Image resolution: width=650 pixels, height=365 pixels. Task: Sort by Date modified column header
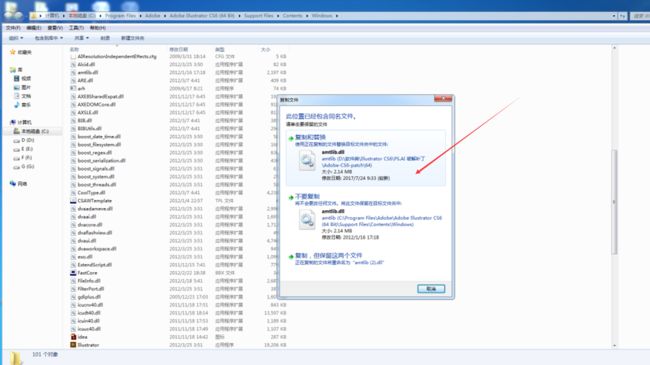[x=179, y=49]
